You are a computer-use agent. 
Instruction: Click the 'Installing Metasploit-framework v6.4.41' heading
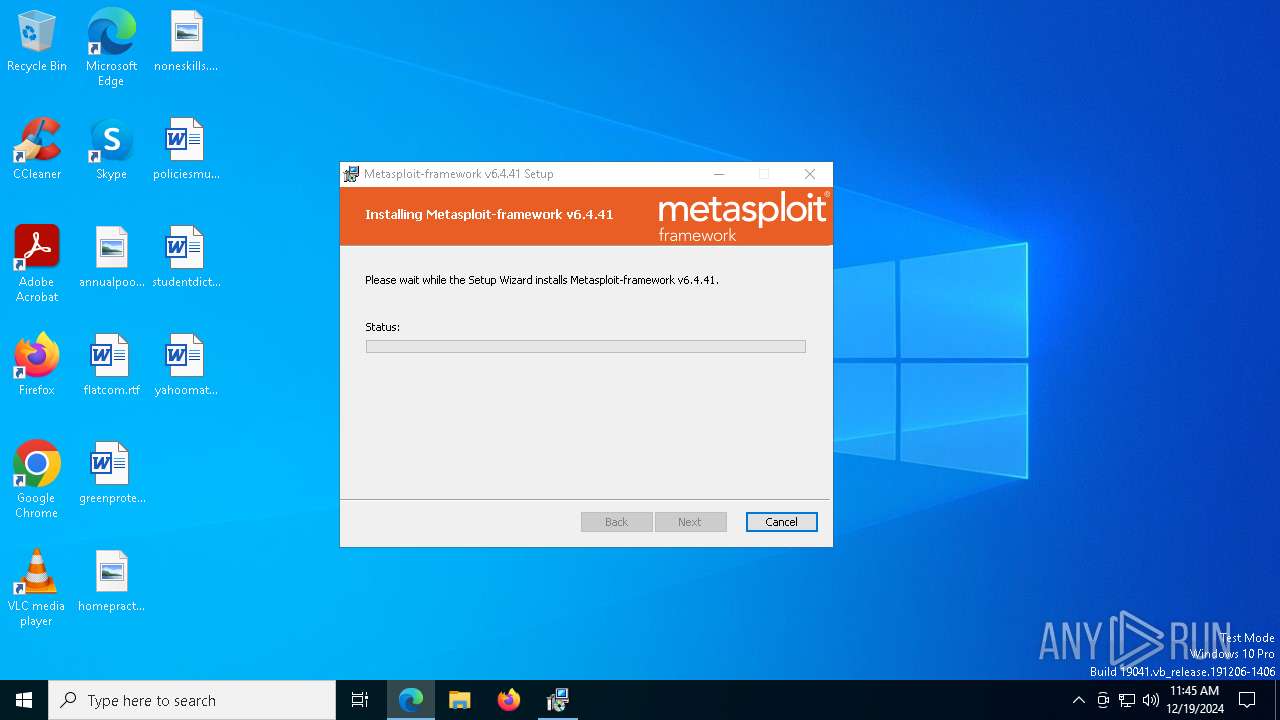489,215
